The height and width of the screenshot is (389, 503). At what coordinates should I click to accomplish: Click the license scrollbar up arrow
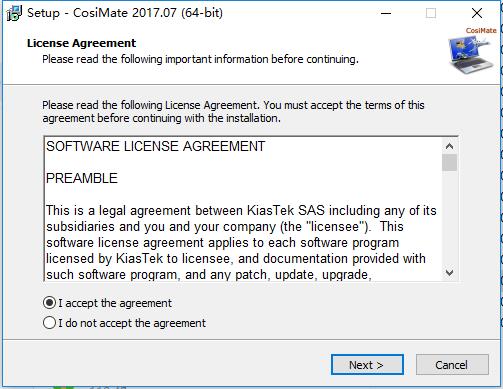(449, 146)
